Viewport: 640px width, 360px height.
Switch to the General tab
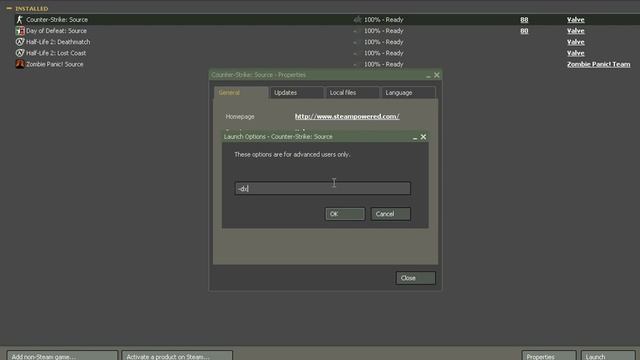[x=241, y=93]
